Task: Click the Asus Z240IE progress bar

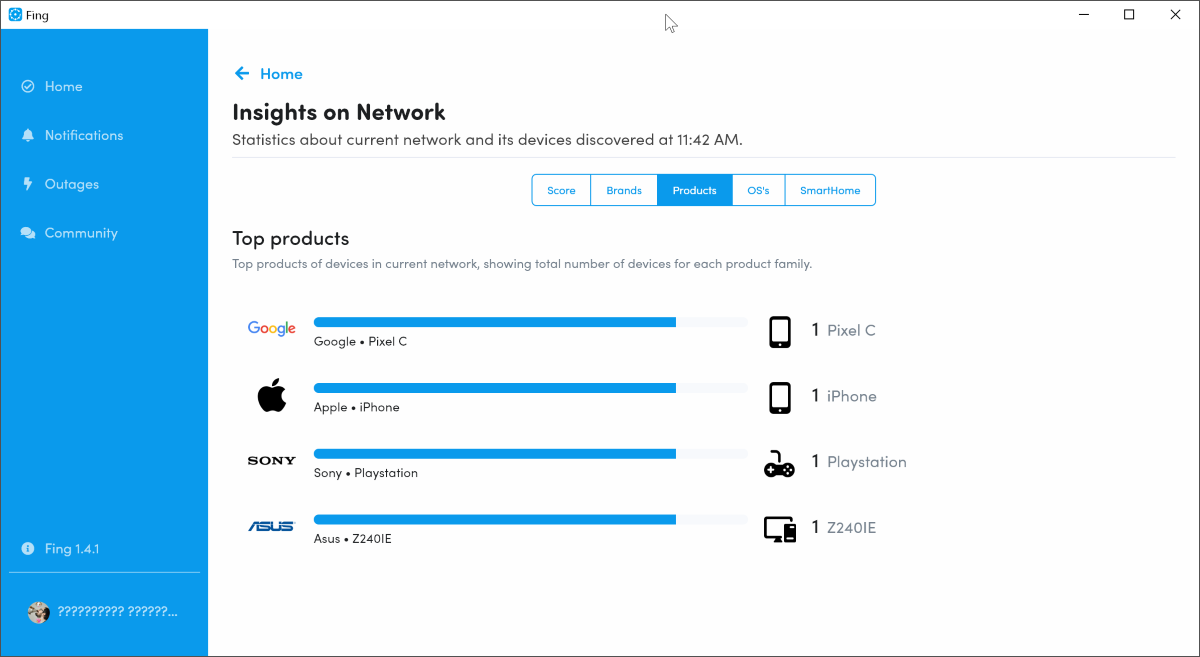Action: [x=531, y=520]
